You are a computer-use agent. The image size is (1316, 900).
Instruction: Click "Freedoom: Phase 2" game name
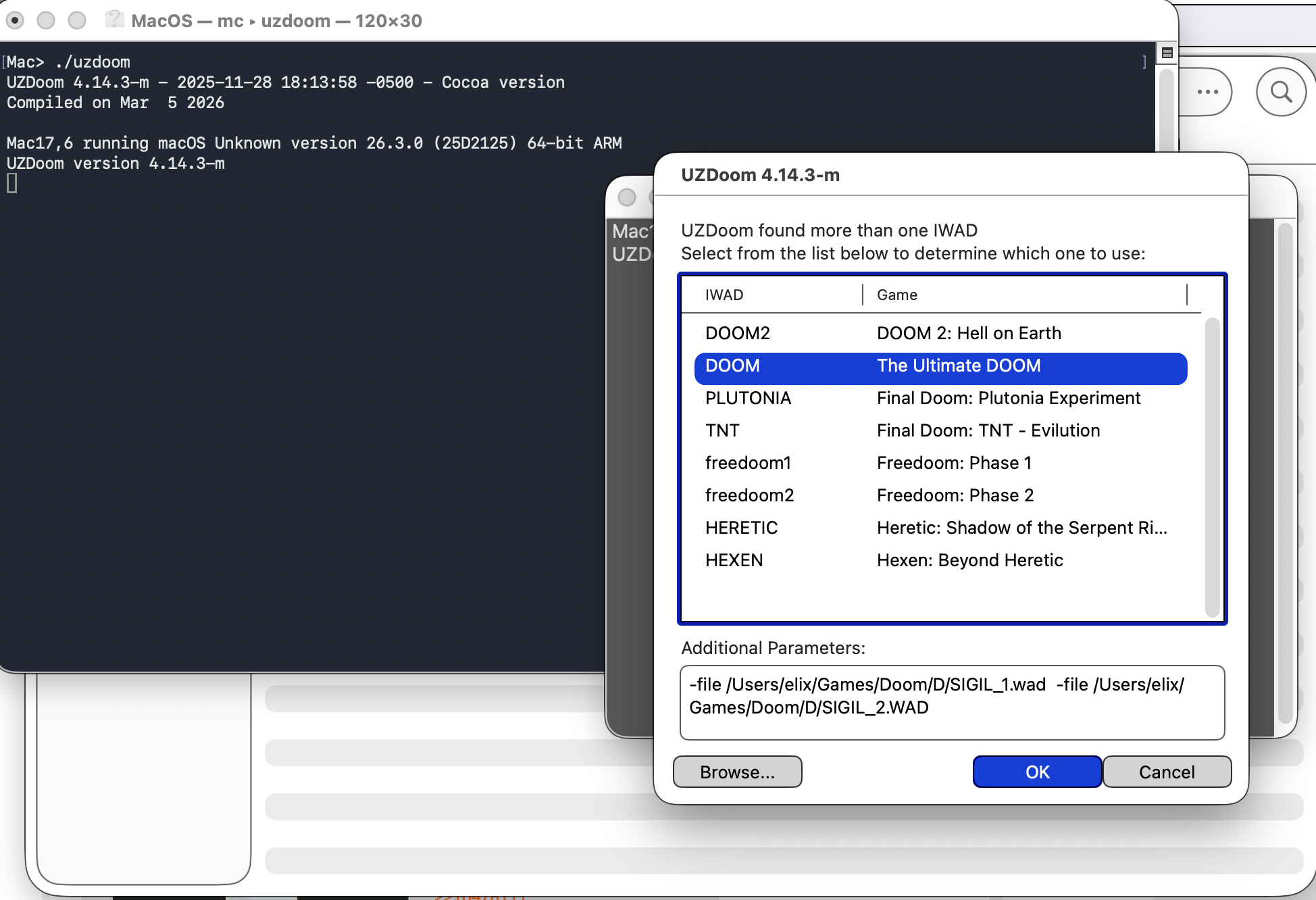[955, 495]
